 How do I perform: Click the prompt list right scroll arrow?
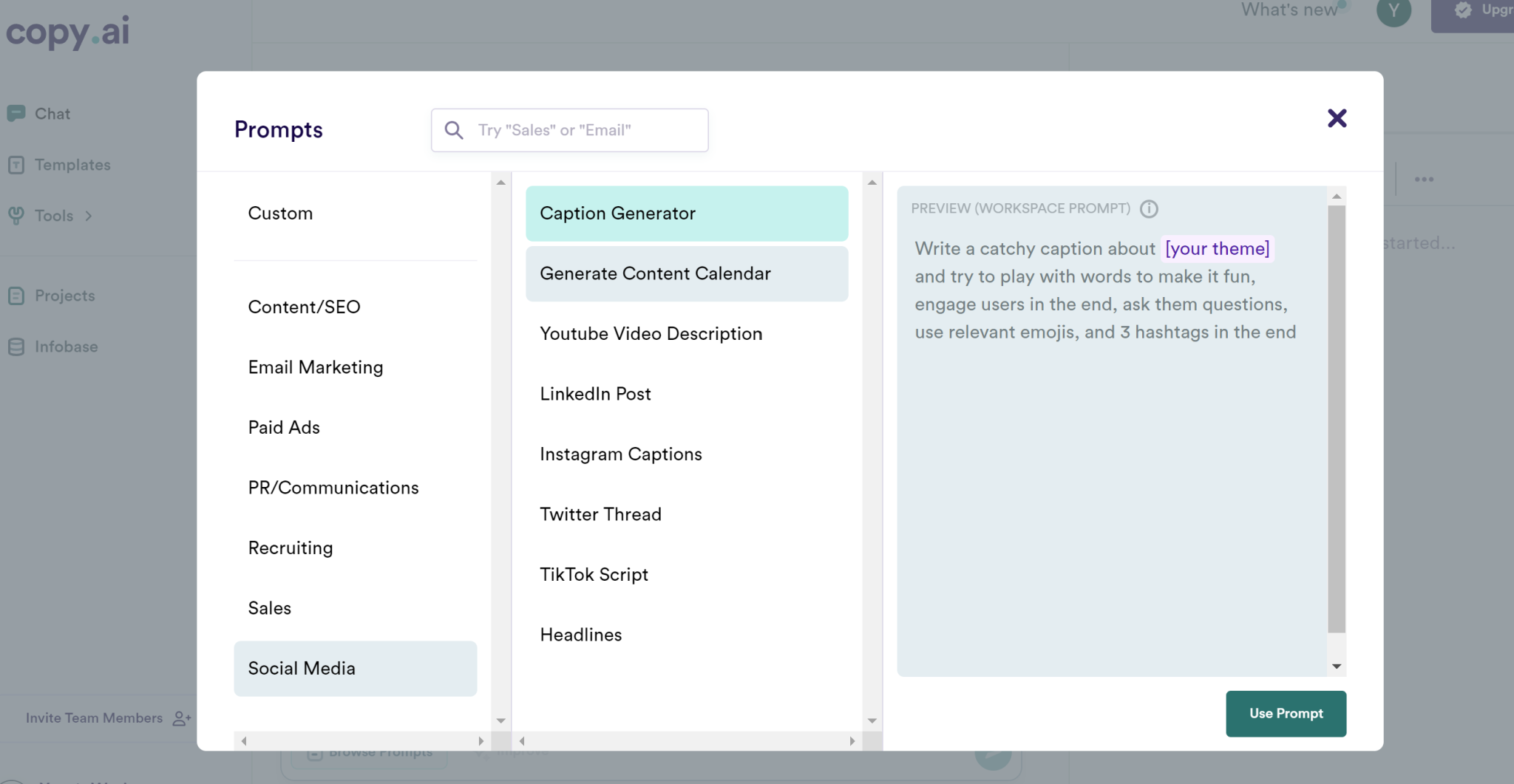(852, 740)
